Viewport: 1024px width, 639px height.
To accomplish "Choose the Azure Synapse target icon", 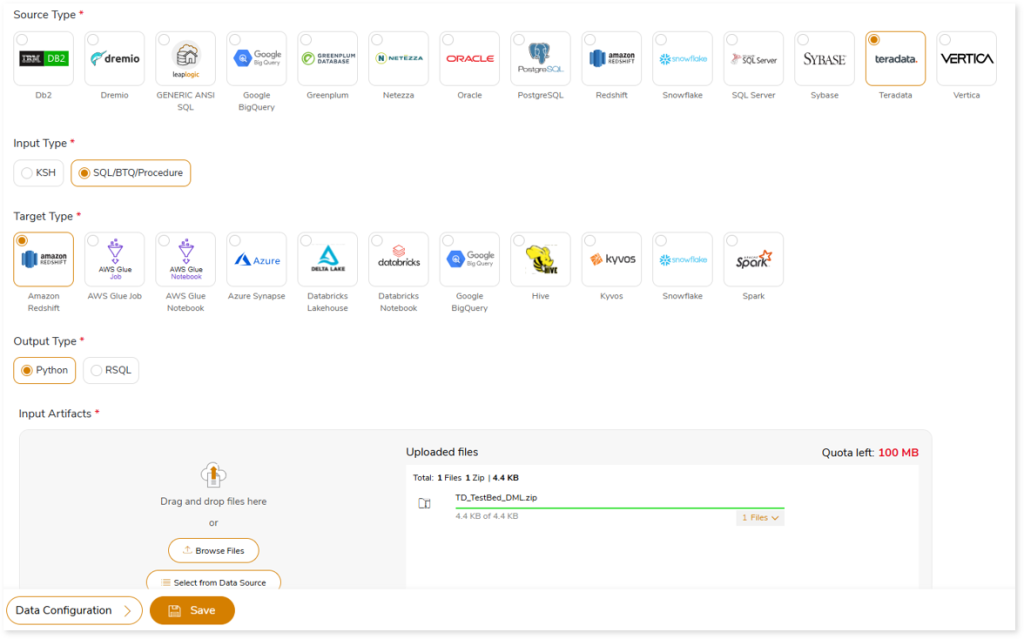I will pos(256,260).
